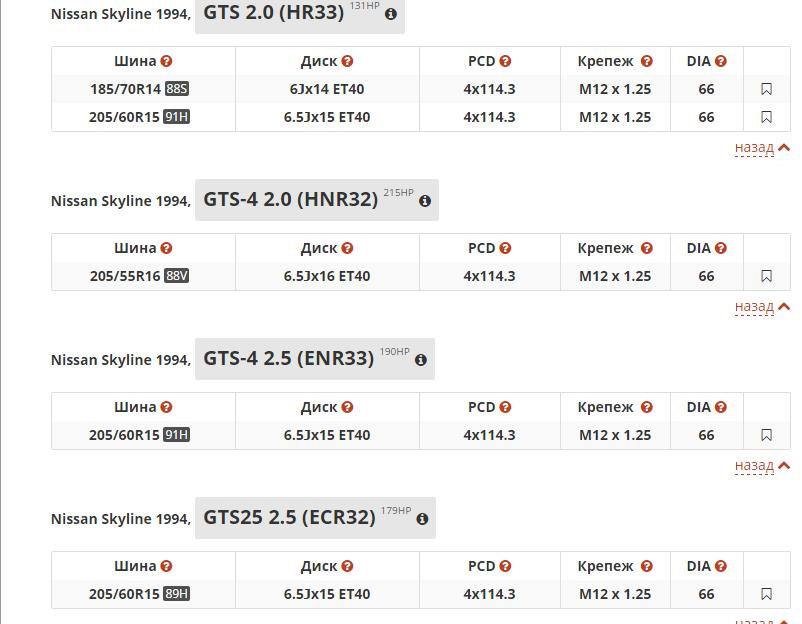Bookmark the 205/55R16 88V tire row
The image size is (802, 624).
coord(766,276)
